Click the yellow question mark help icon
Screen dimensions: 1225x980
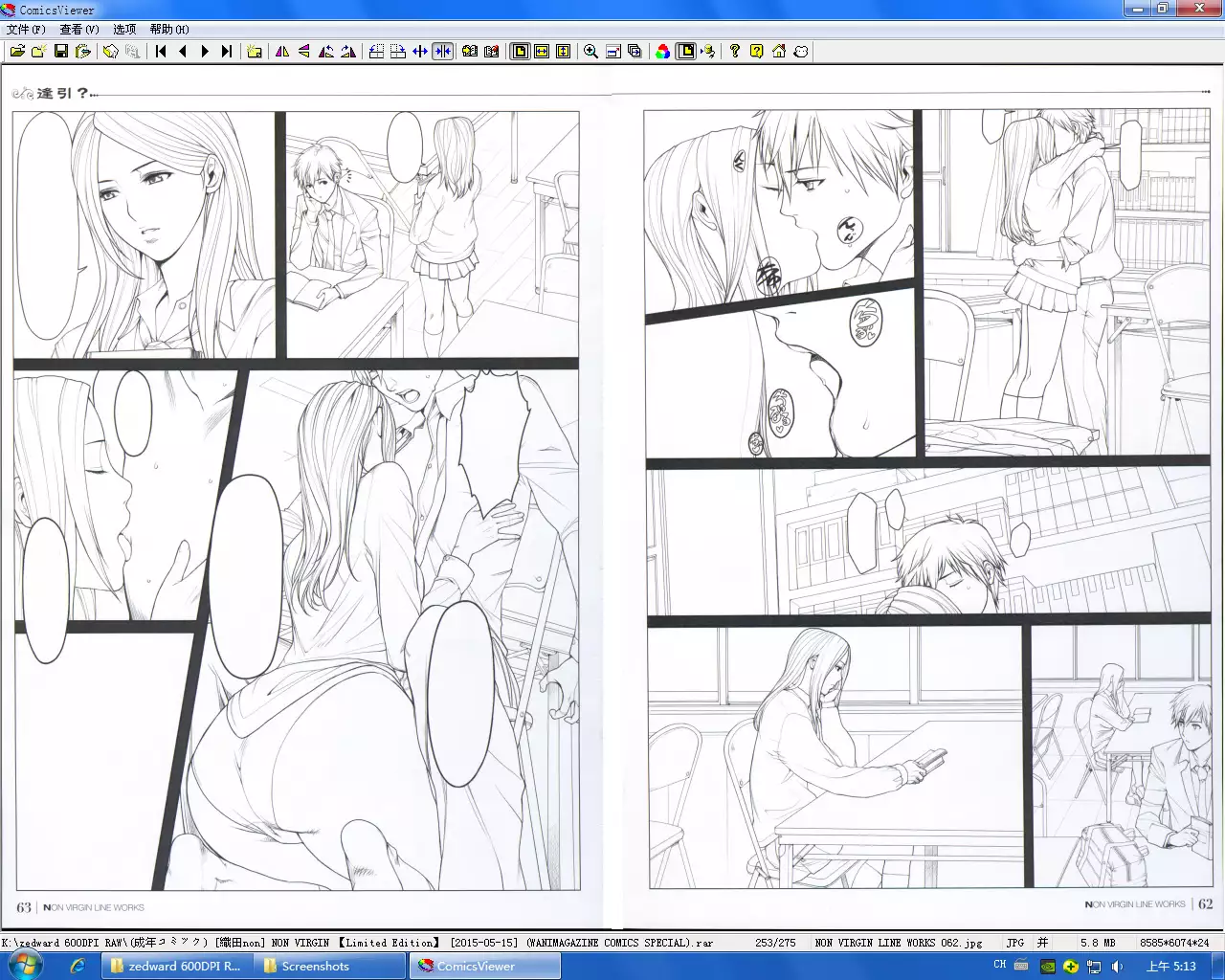[756, 52]
